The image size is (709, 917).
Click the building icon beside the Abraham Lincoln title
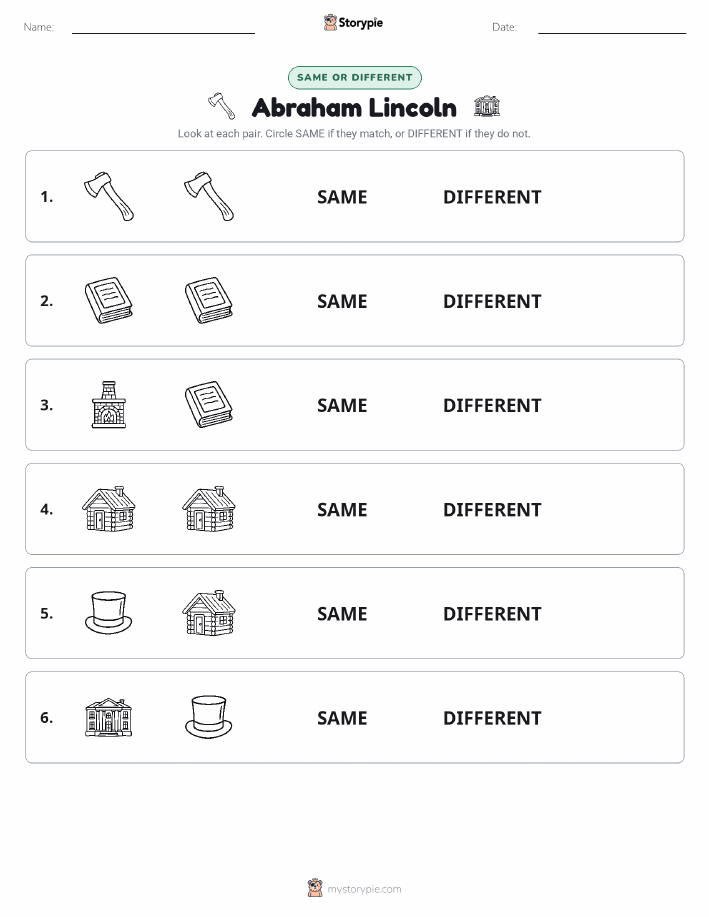(x=487, y=106)
